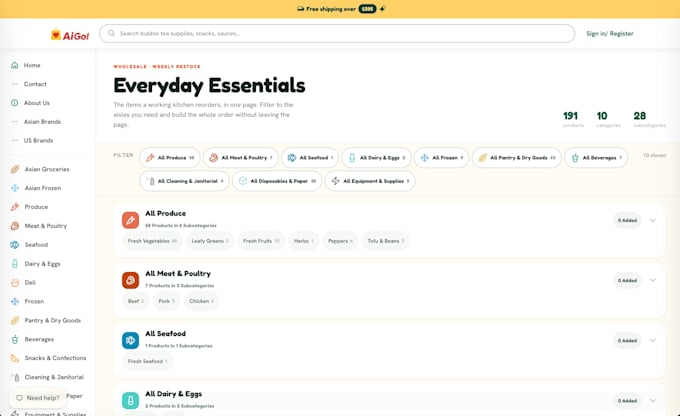Select the Beef subcategory chip
This screenshot has width=680, height=416.
point(136,301)
